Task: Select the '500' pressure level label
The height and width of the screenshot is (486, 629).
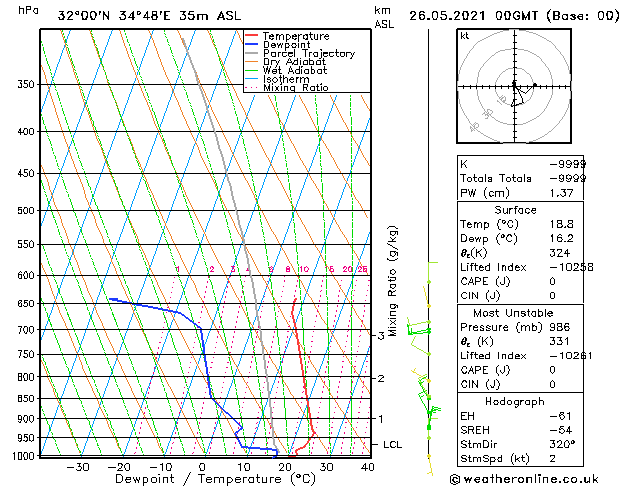Action: [26, 211]
